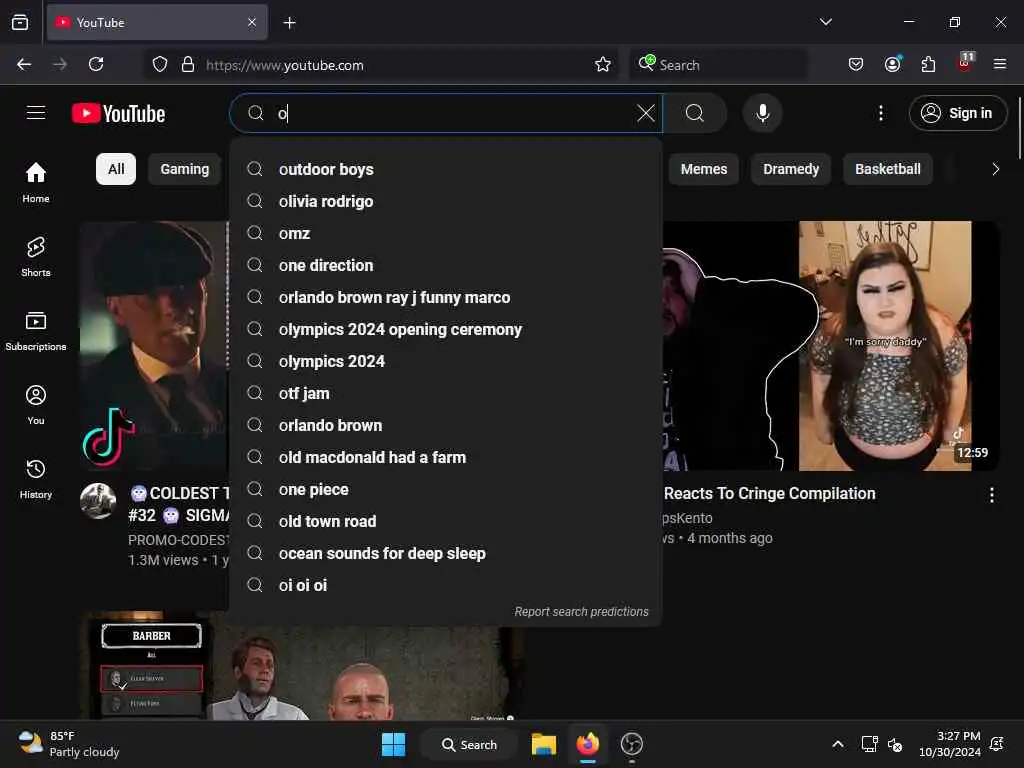1024x768 pixels.
Task: Bookmark this page with the star
Action: [603, 64]
